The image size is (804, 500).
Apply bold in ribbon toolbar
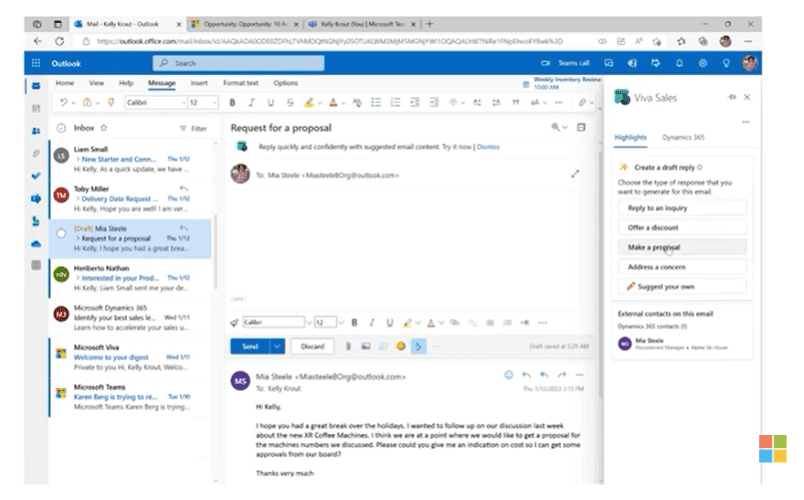tap(232, 103)
